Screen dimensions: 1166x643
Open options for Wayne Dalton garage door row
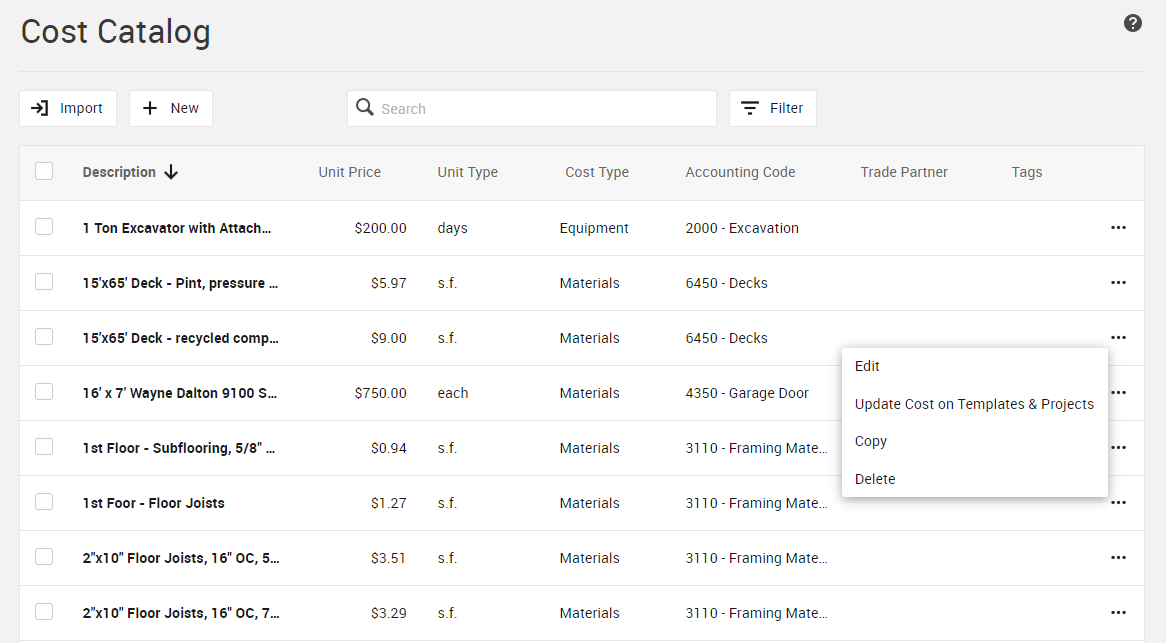click(1118, 392)
